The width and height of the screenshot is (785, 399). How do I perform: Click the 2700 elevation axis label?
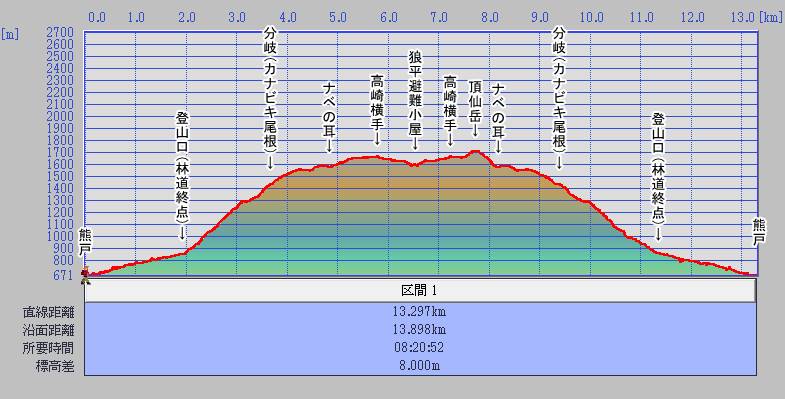[60, 33]
